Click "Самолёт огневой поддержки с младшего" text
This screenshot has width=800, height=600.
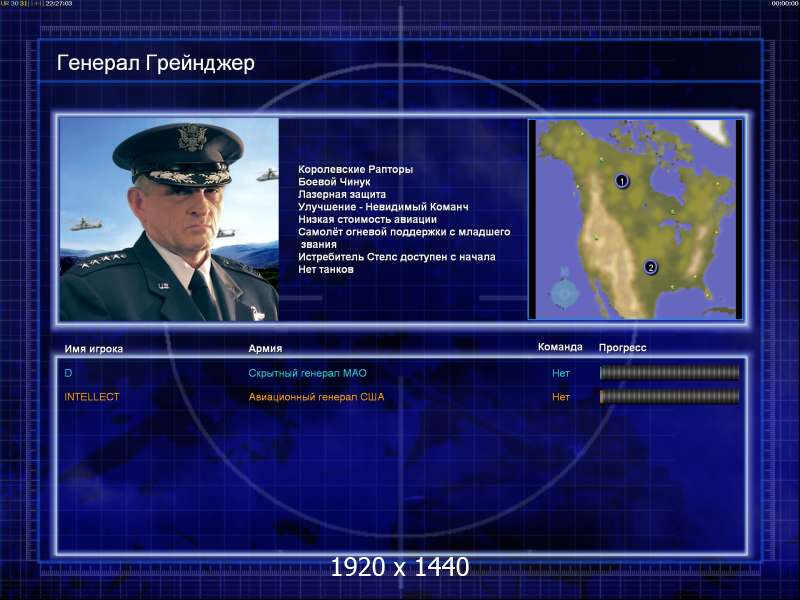click(x=404, y=232)
